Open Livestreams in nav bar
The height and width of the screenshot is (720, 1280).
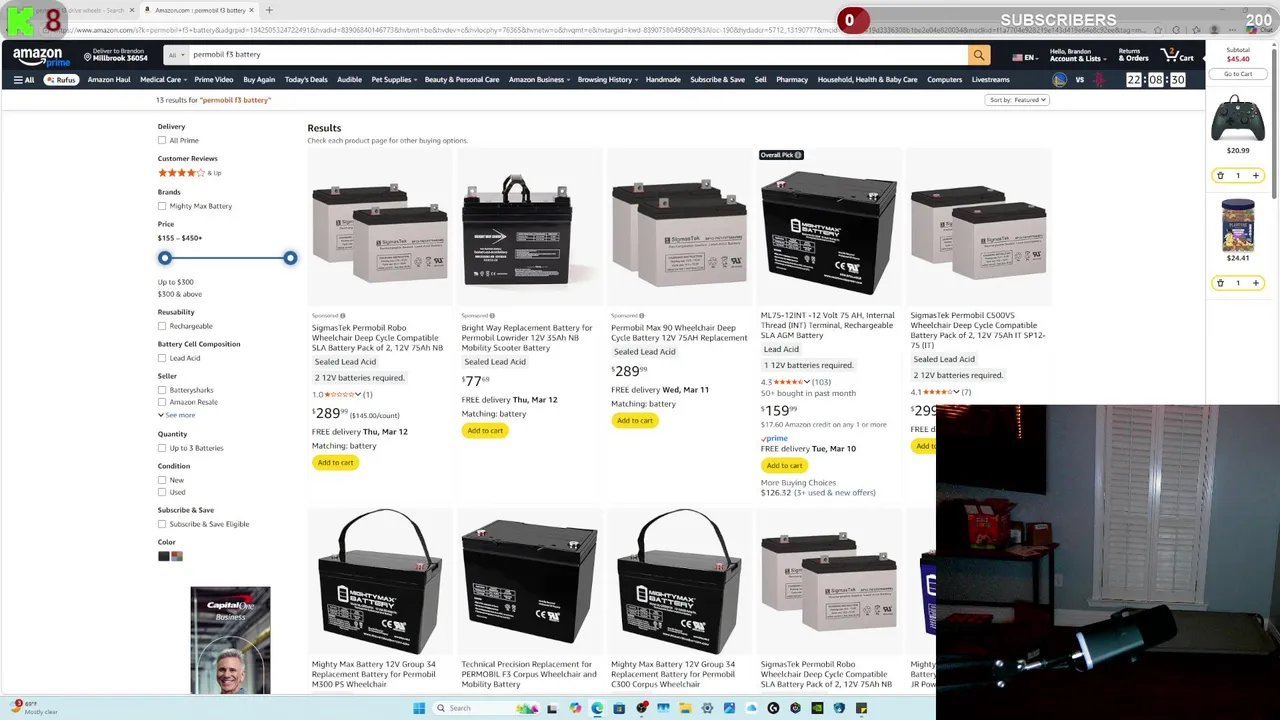(991, 80)
